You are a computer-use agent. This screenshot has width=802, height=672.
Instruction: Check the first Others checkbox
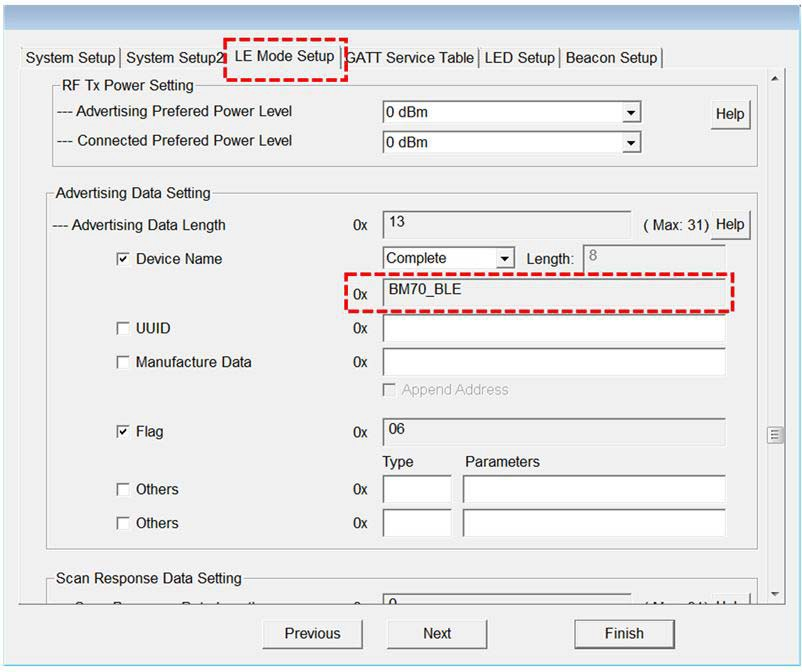(x=123, y=490)
